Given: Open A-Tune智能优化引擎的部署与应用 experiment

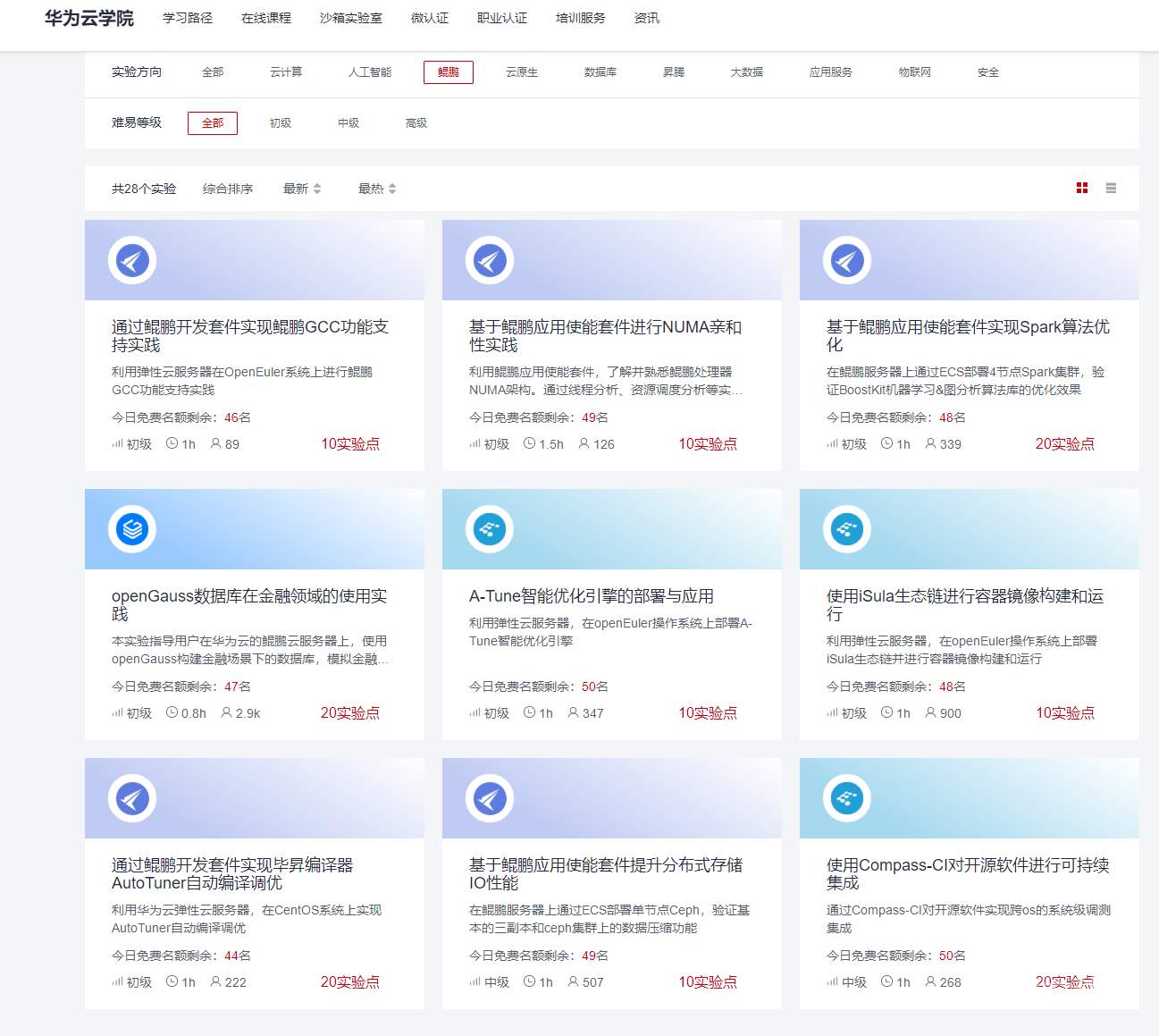Looking at the screenshot, I should click(x=592, y=596).
